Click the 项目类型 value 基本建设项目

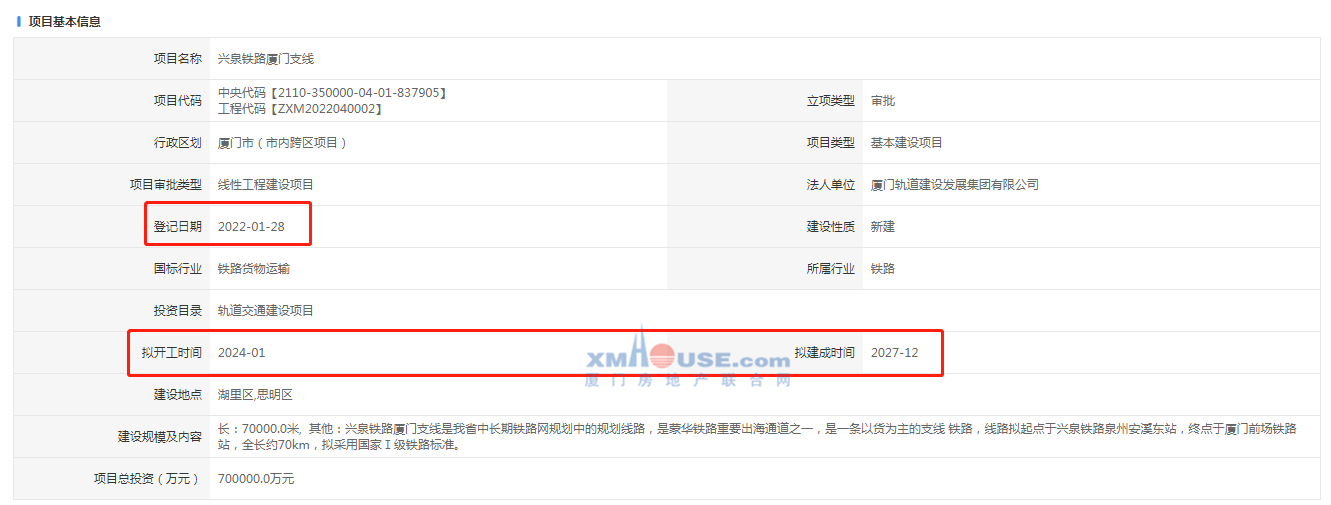[906, 143]
